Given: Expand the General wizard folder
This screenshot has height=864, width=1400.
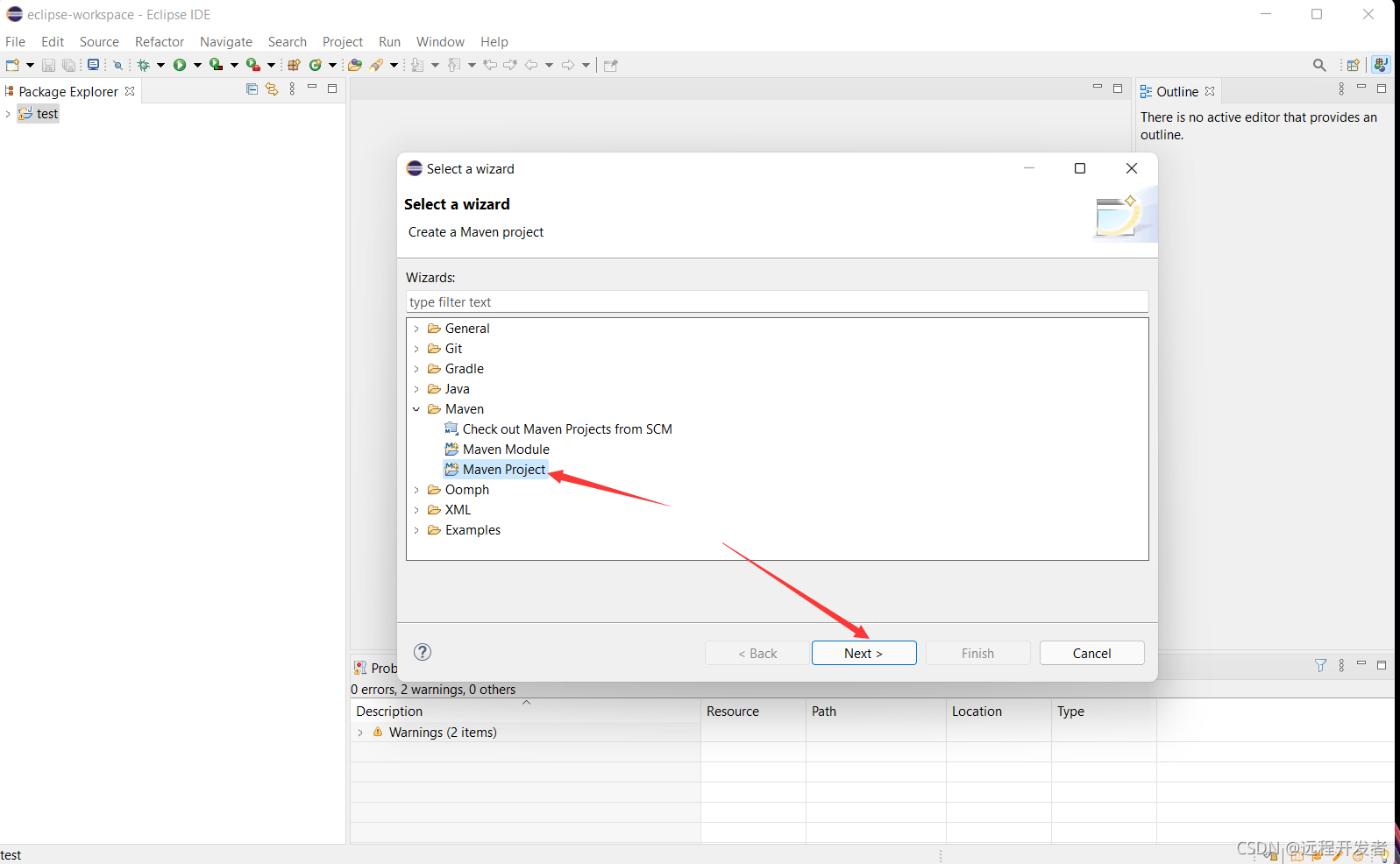Looking at the screenshot, I should click(416, 329).
